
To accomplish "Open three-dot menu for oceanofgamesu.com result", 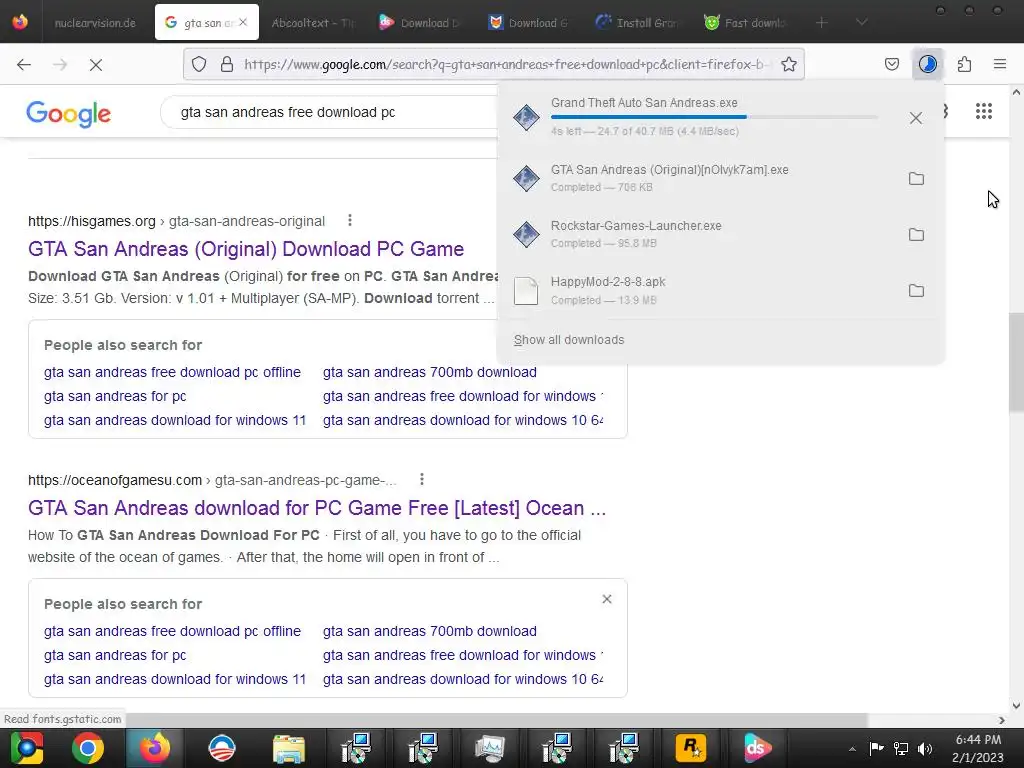I will [422, 479].
